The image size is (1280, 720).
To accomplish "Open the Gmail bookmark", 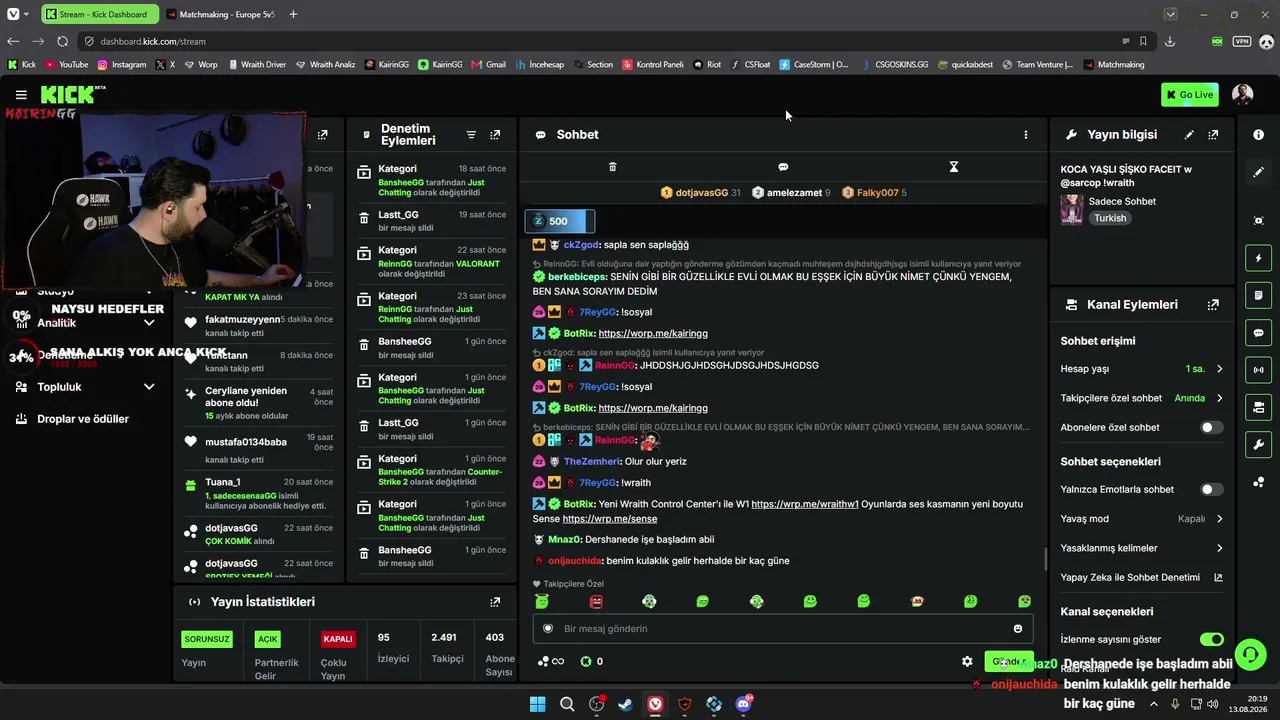I will [x=488, y=65].
